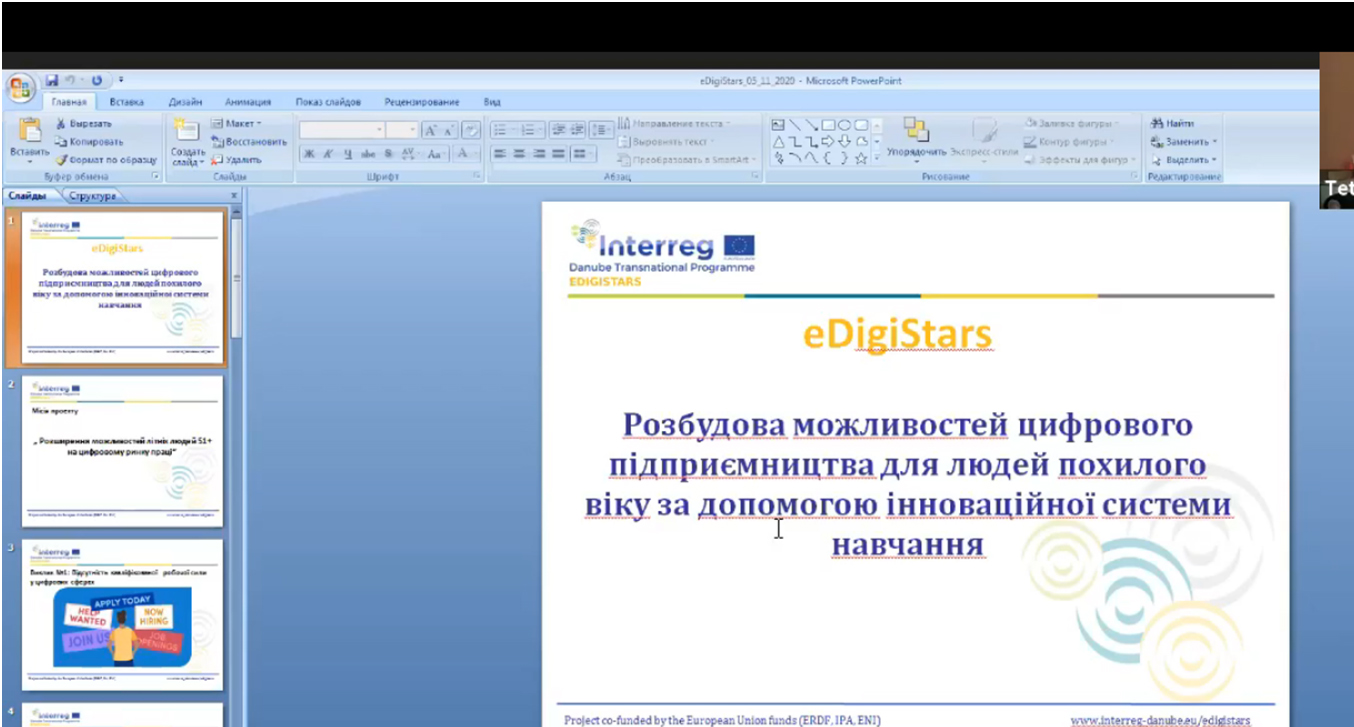The width and height of the screenshot is (1354, 727).
Task: Switch to the Вставка ribbon tab
Action: coord(126,102)
